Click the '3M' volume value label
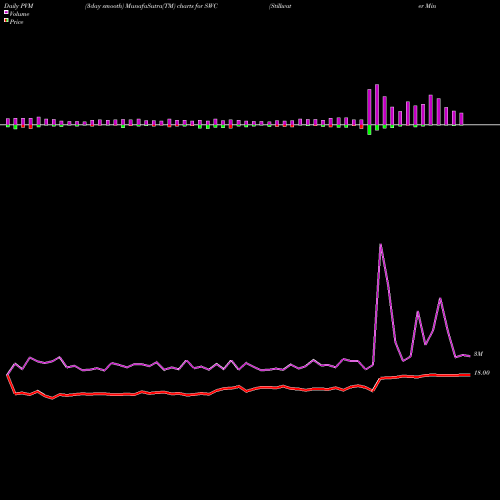500x500 pixels. 478,354
